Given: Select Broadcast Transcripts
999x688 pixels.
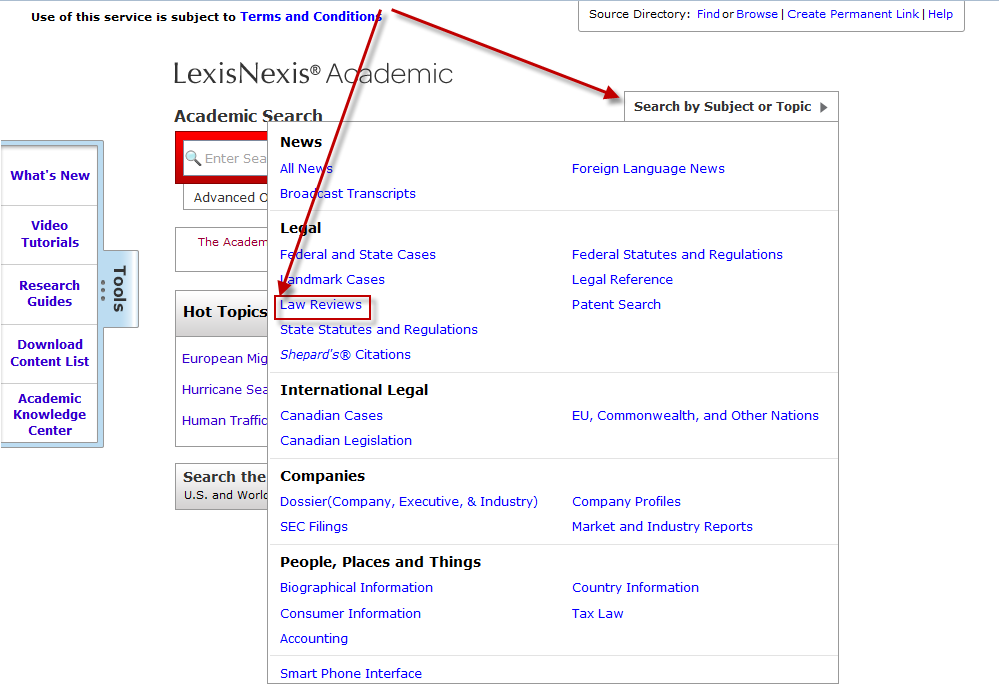Looking at the screenshot, I should (x=347, y=193).
